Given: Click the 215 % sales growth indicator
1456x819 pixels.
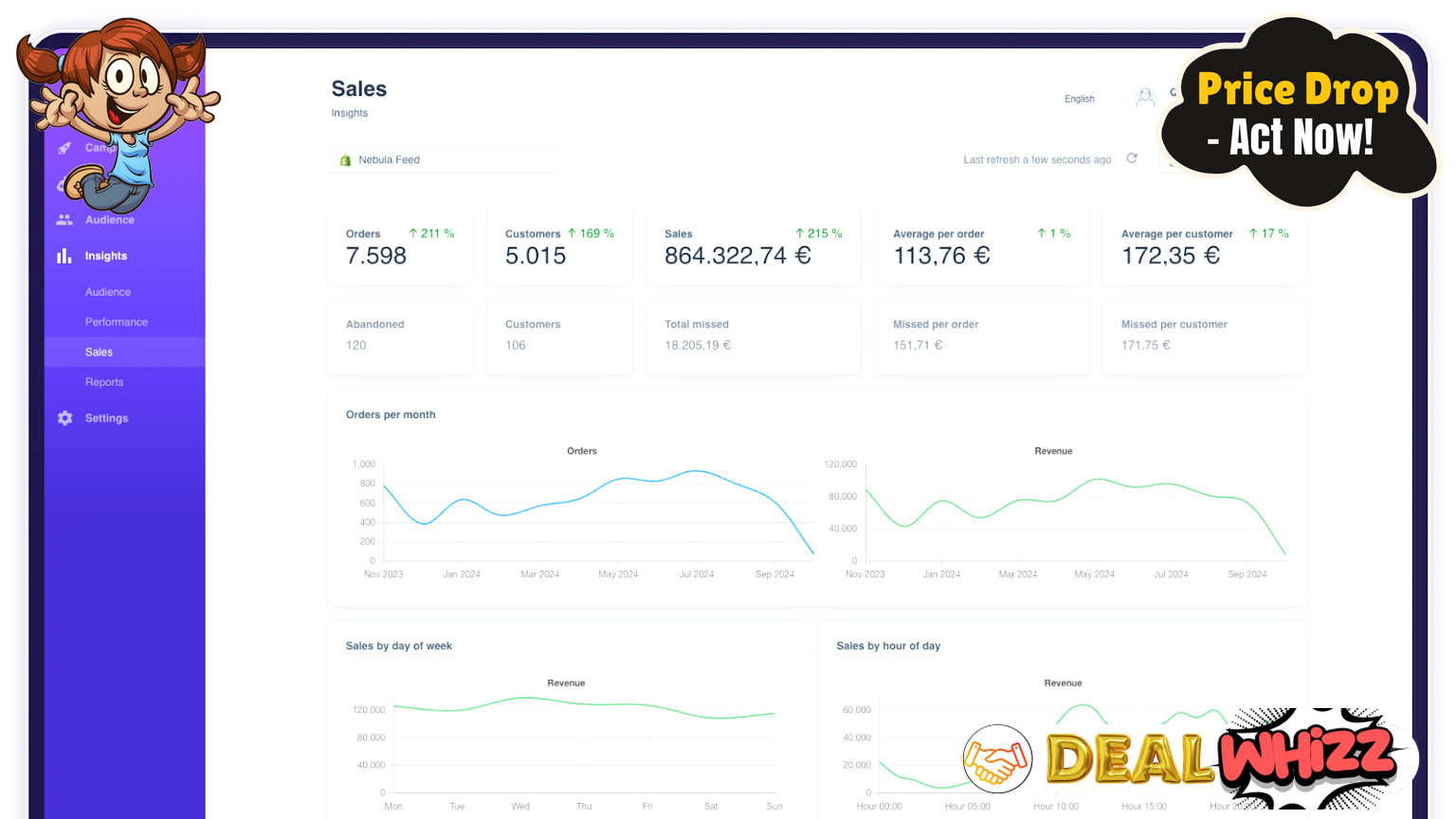Looking at the screenshot, I should coord(818,233).
